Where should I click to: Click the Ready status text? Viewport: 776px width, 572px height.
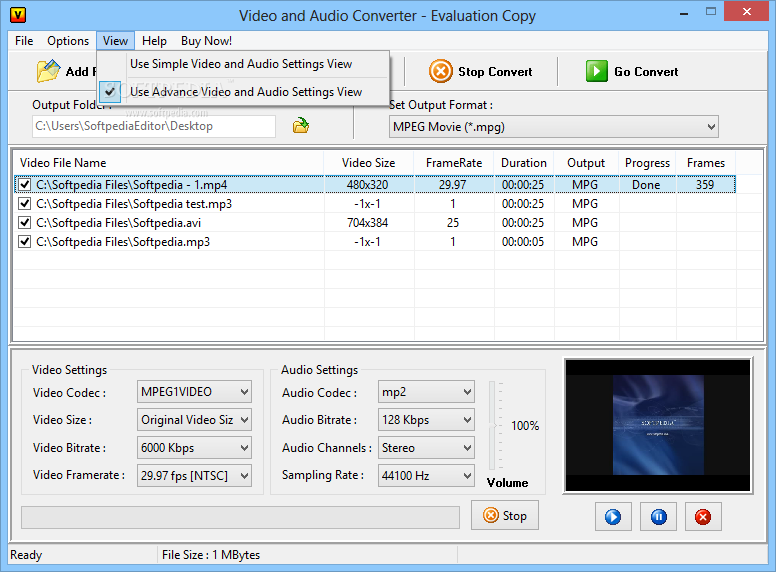pos(26,555)
